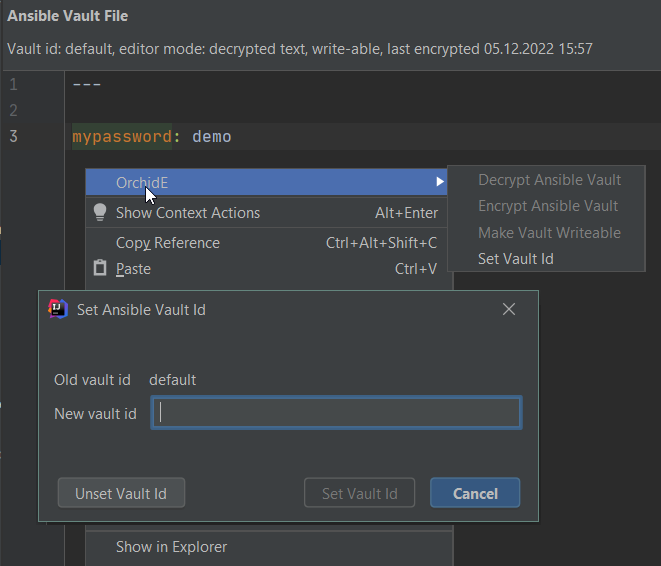Click the clipboard Paste icon
661x566 pixels.
100,268
